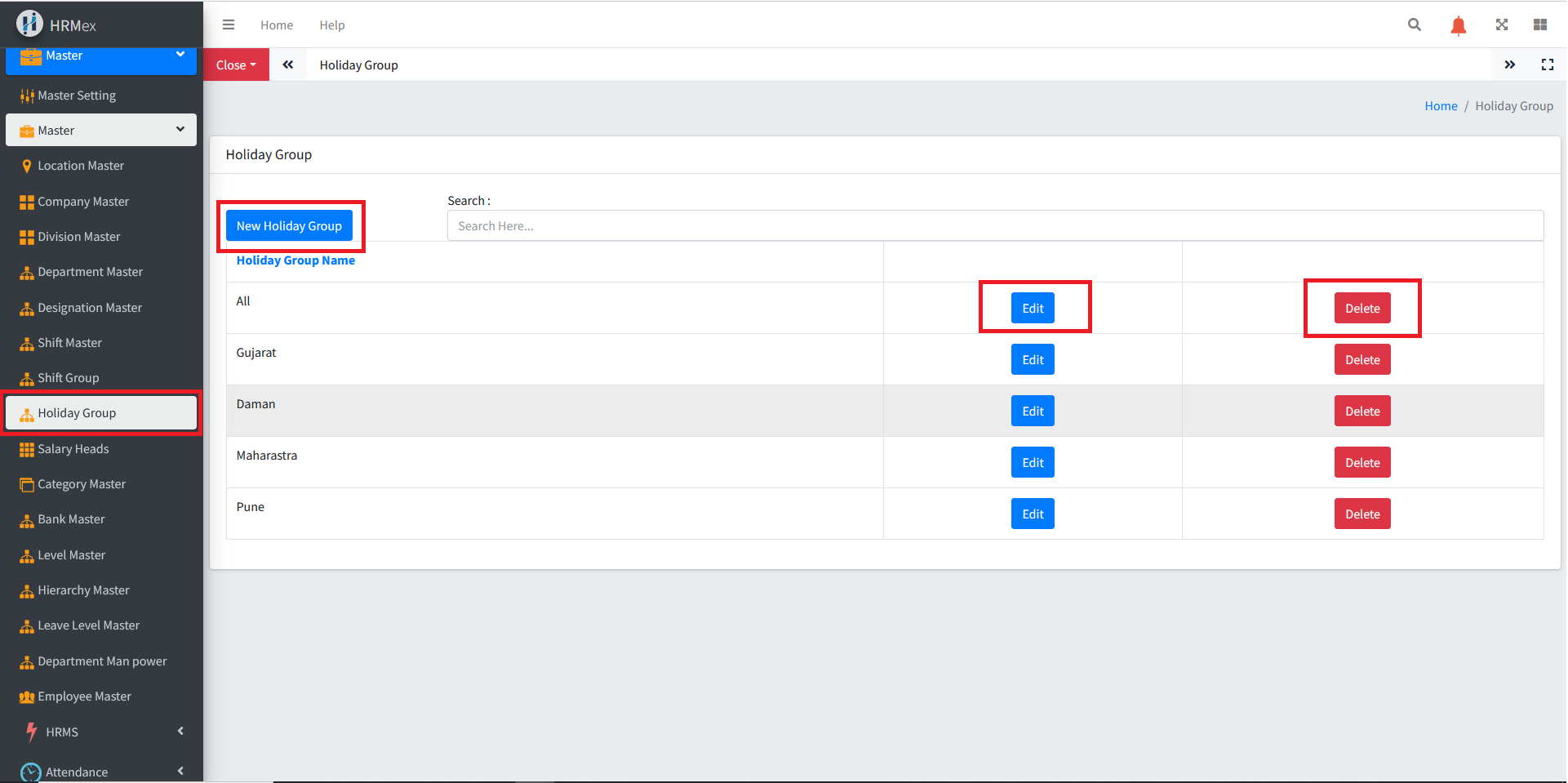Click New Holiday Group button
1568x783 pixels.
(x=289, y=226)
